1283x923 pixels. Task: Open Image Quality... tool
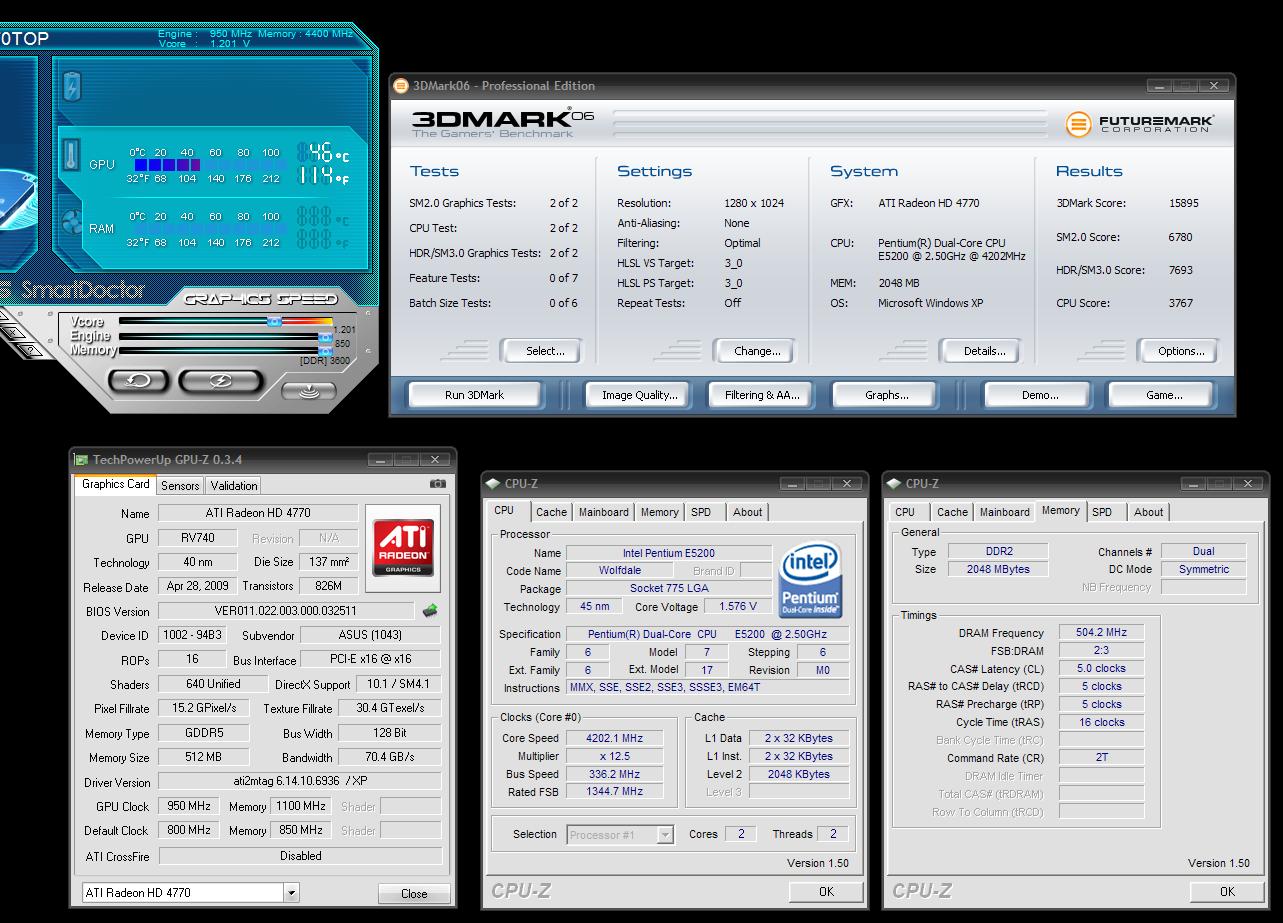coord(640,395)
